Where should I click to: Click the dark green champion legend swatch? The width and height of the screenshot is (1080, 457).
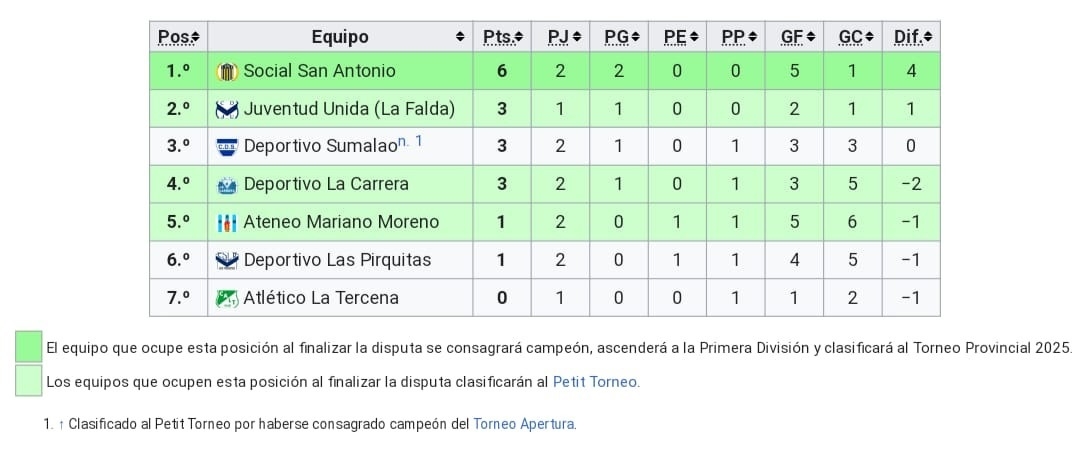point(29,347)
